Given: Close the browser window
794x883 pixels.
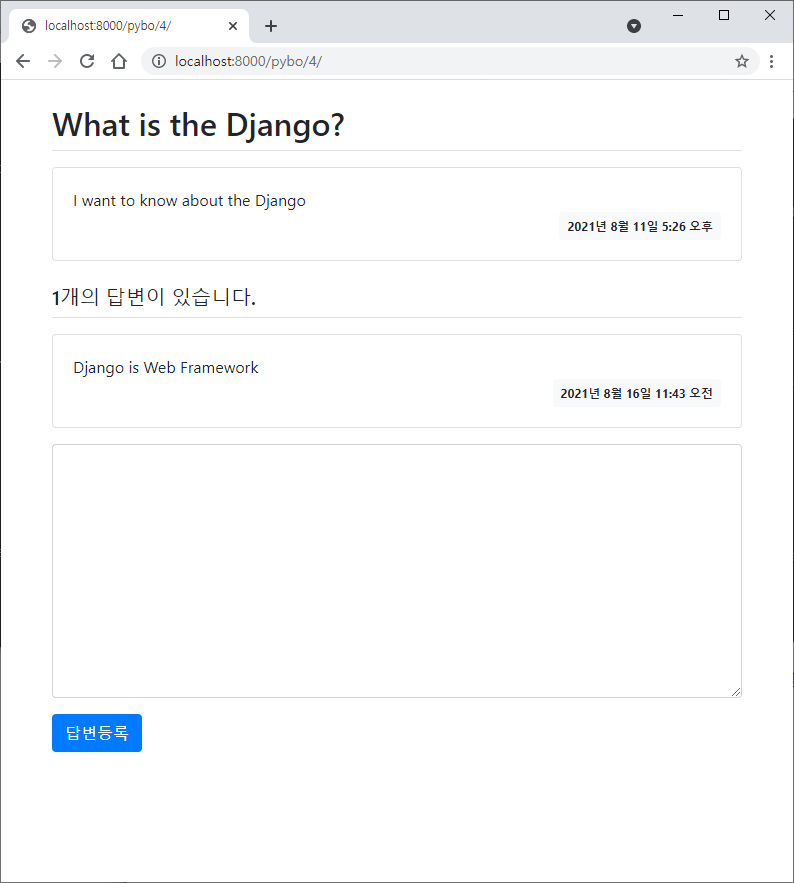Looking at the screenshot, I should point(770,15).
